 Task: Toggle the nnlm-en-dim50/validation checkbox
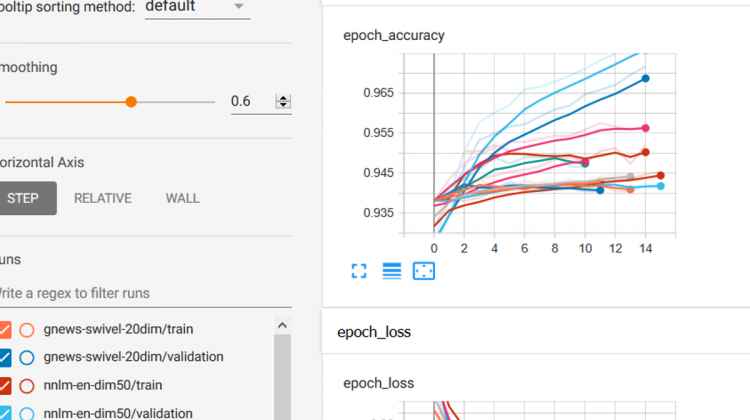pos(4,412)
